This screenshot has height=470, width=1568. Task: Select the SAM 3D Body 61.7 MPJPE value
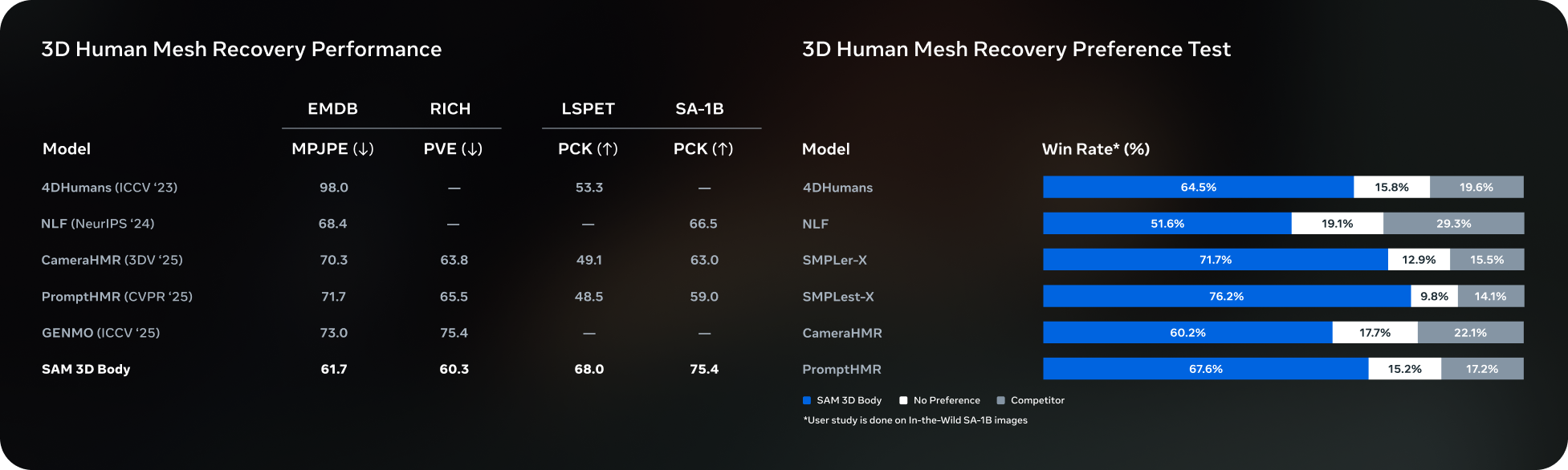point(334,369)
